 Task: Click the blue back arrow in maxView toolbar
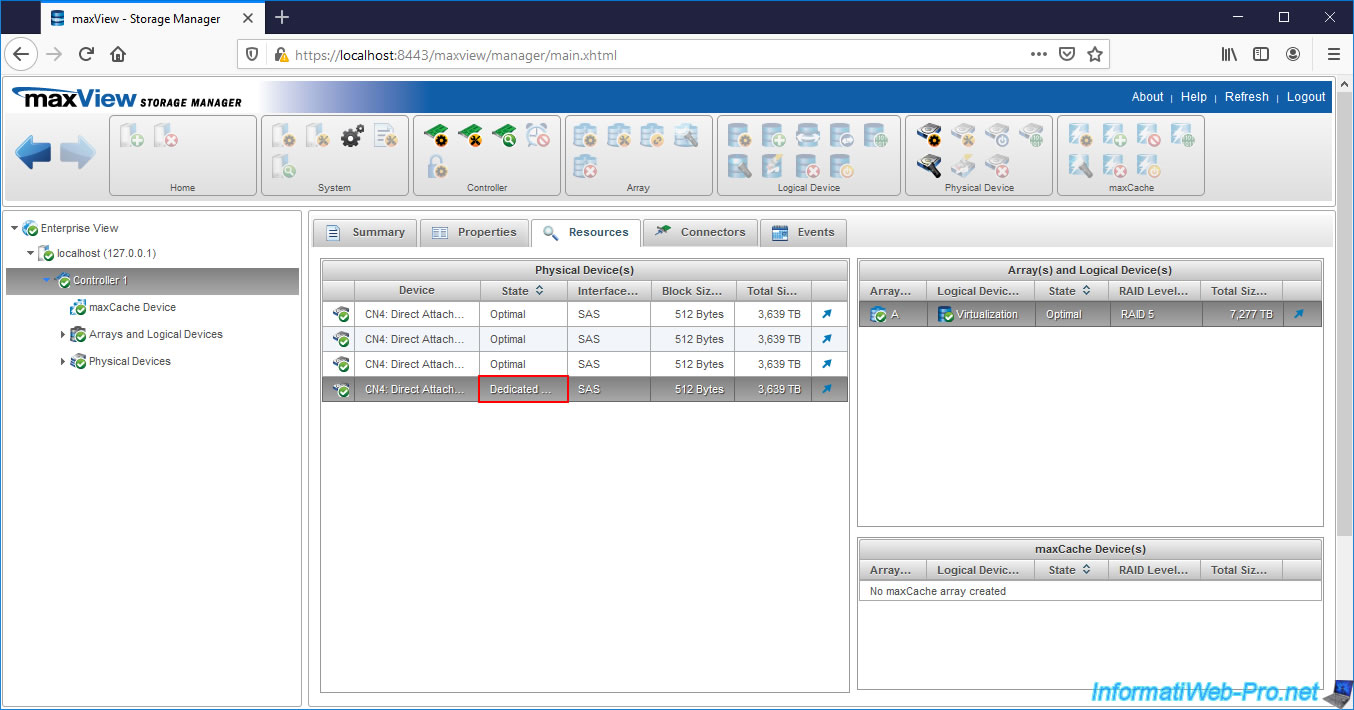pyautogui.click(x=33, y=153)
